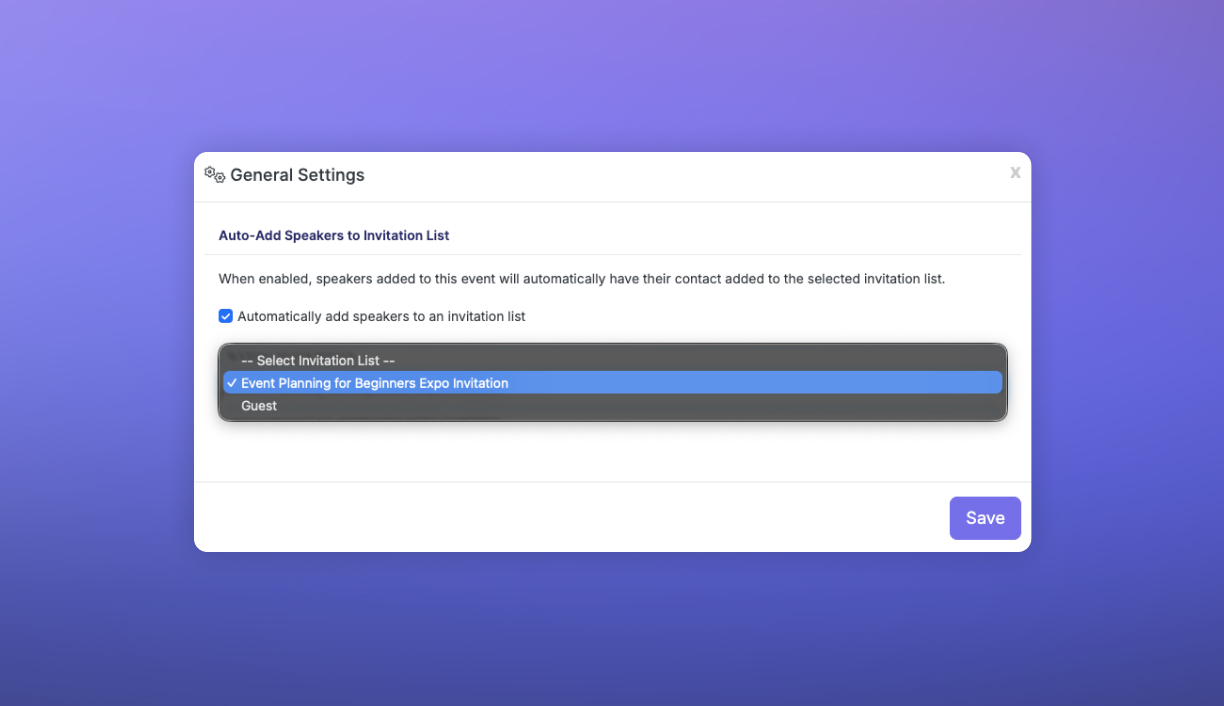
Task: Click the open invitation list selector box
Action: click(612, 383)
